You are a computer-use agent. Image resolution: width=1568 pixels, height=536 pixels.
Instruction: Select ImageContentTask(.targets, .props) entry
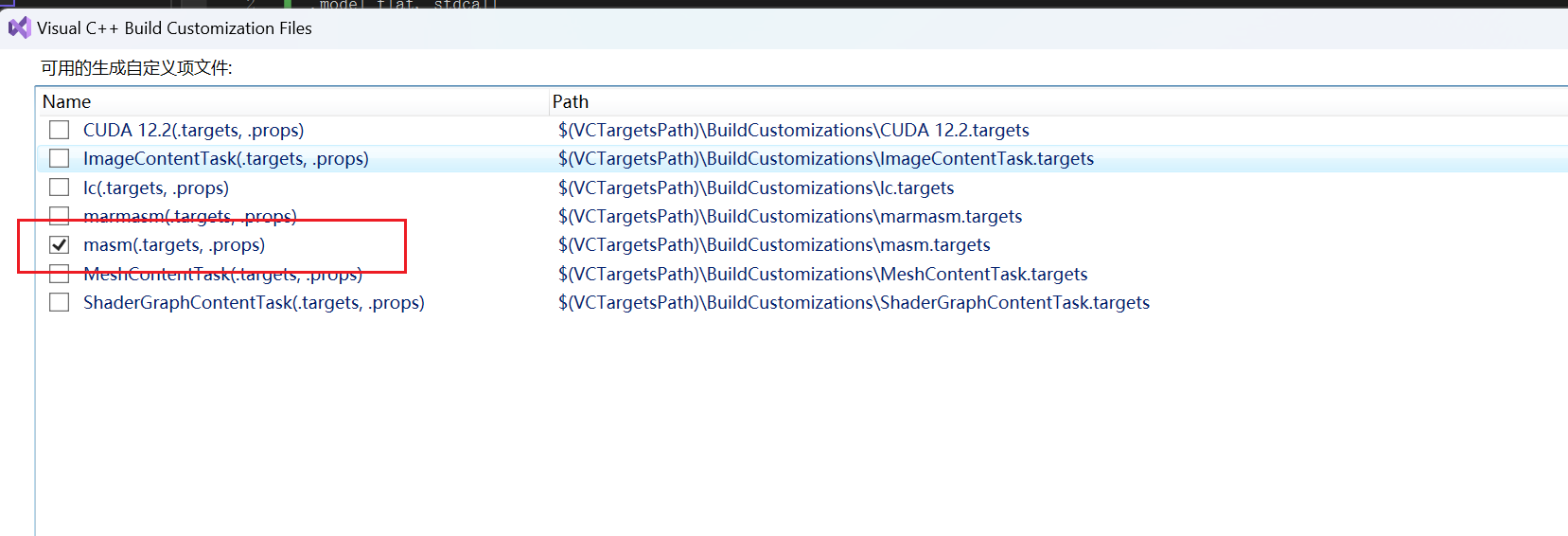pos(225,158)
